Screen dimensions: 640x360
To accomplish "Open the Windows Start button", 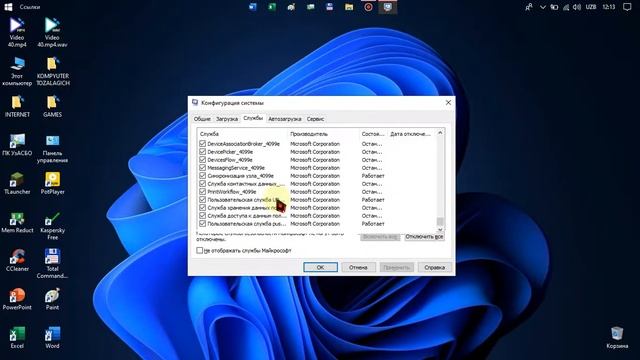I will (8, 7).
